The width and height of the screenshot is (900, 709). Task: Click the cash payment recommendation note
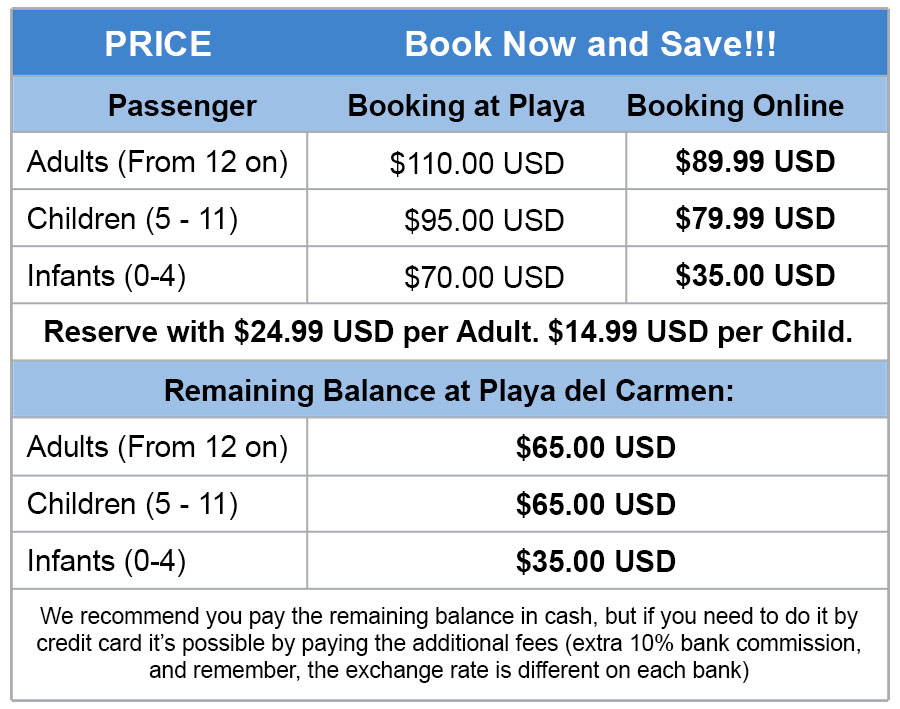point(448,643)
